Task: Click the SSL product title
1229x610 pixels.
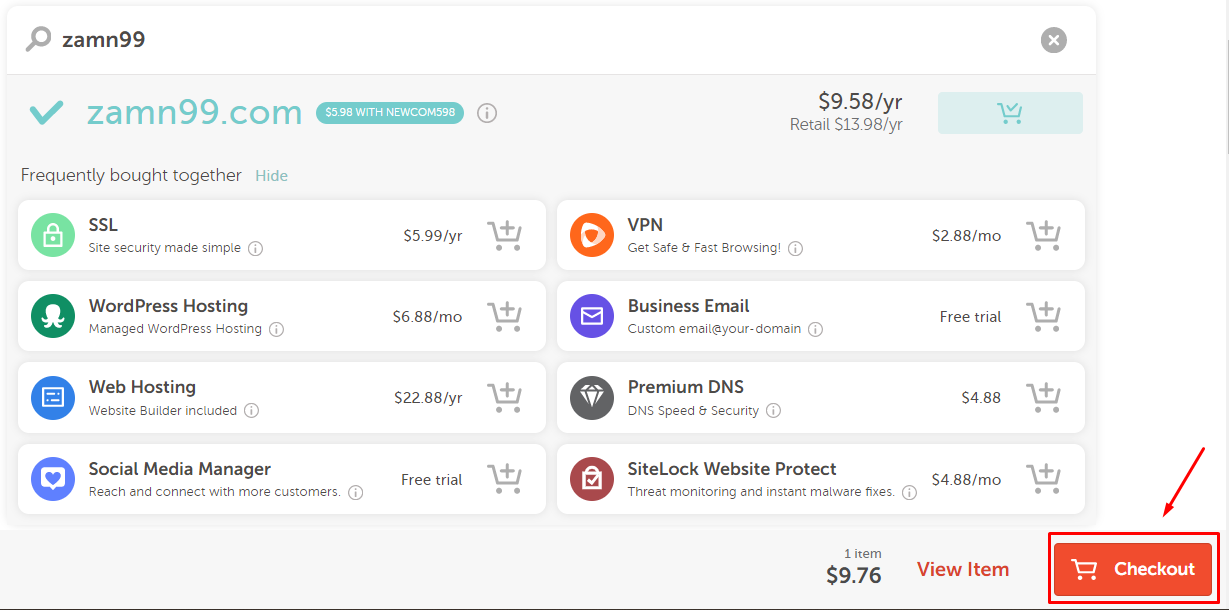Action: coord(103,225)
